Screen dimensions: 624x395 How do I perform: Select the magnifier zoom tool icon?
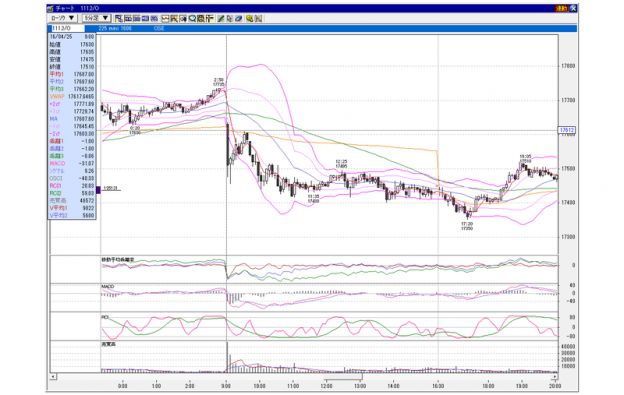192,18
